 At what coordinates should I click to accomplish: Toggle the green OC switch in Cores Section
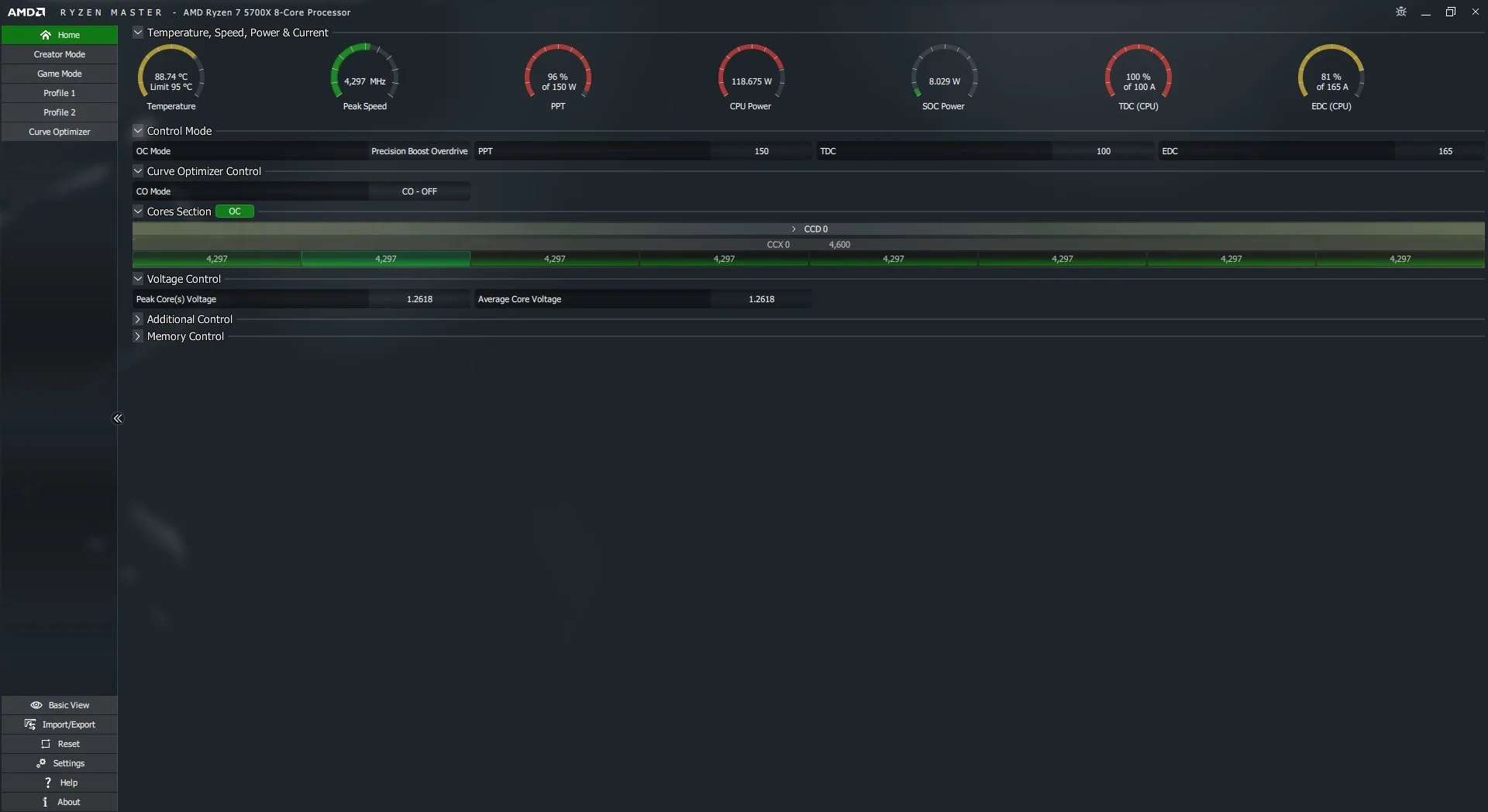point(235,212)
